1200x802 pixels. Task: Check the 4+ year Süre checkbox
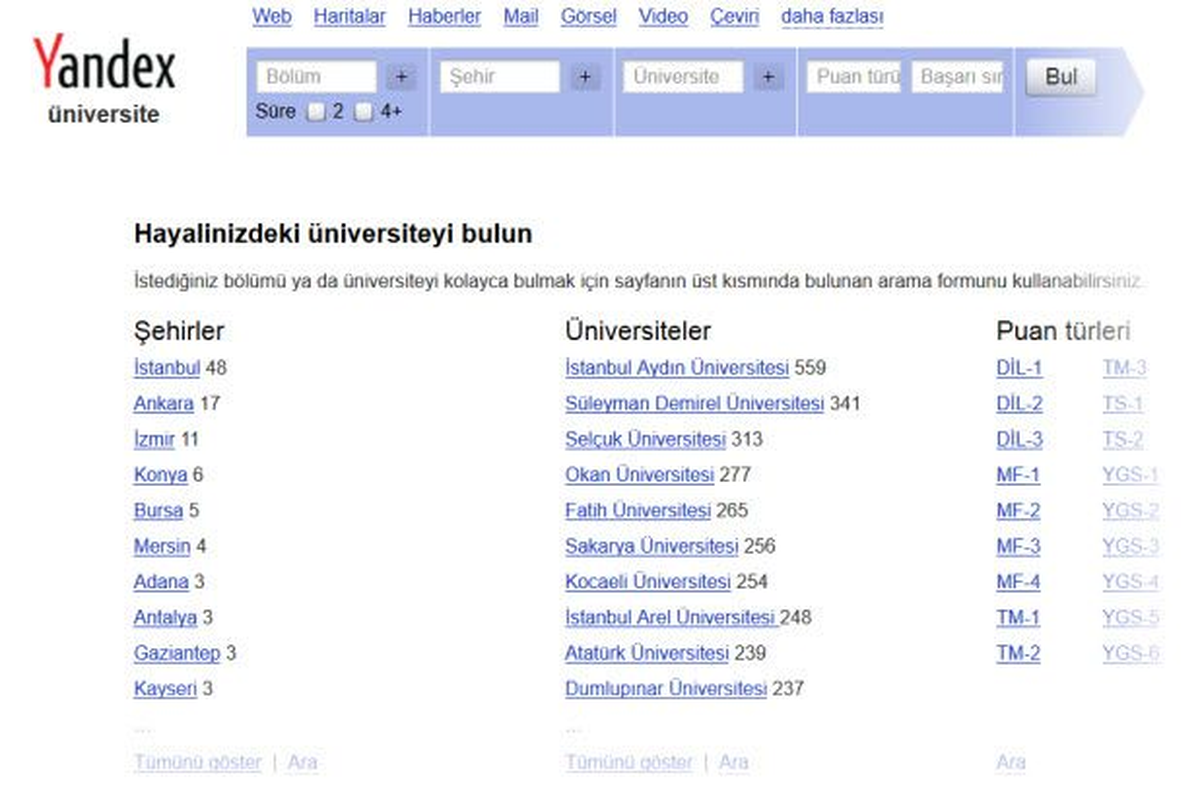click(x=364, y=112)
